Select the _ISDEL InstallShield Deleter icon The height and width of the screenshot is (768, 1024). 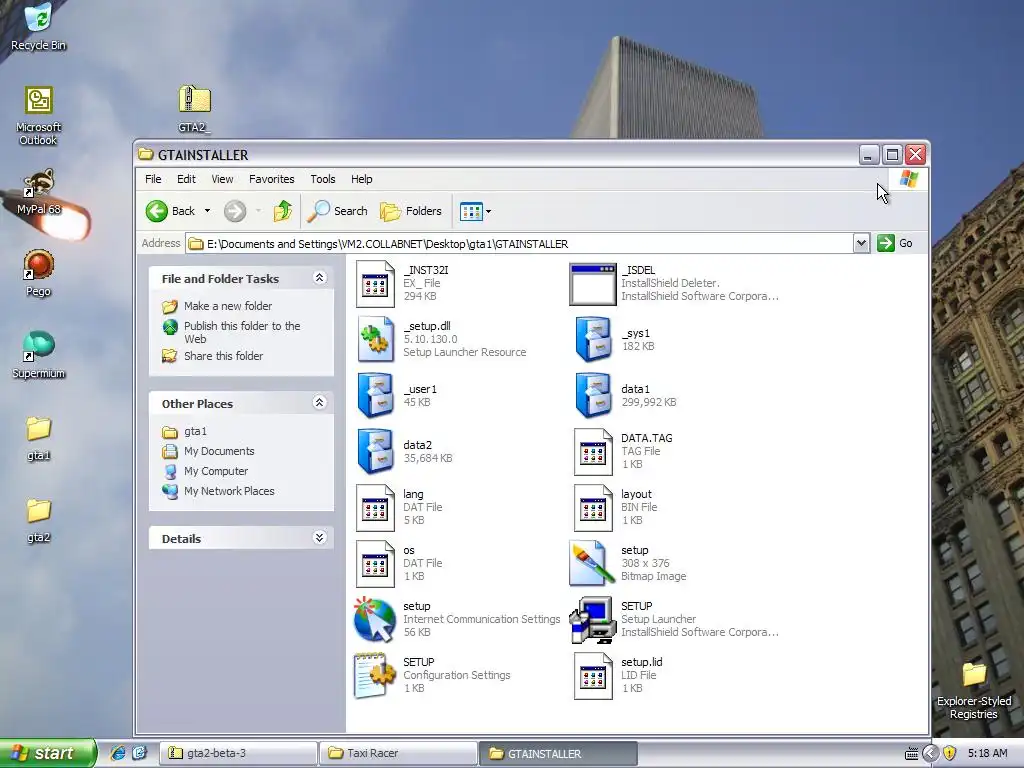592,284
